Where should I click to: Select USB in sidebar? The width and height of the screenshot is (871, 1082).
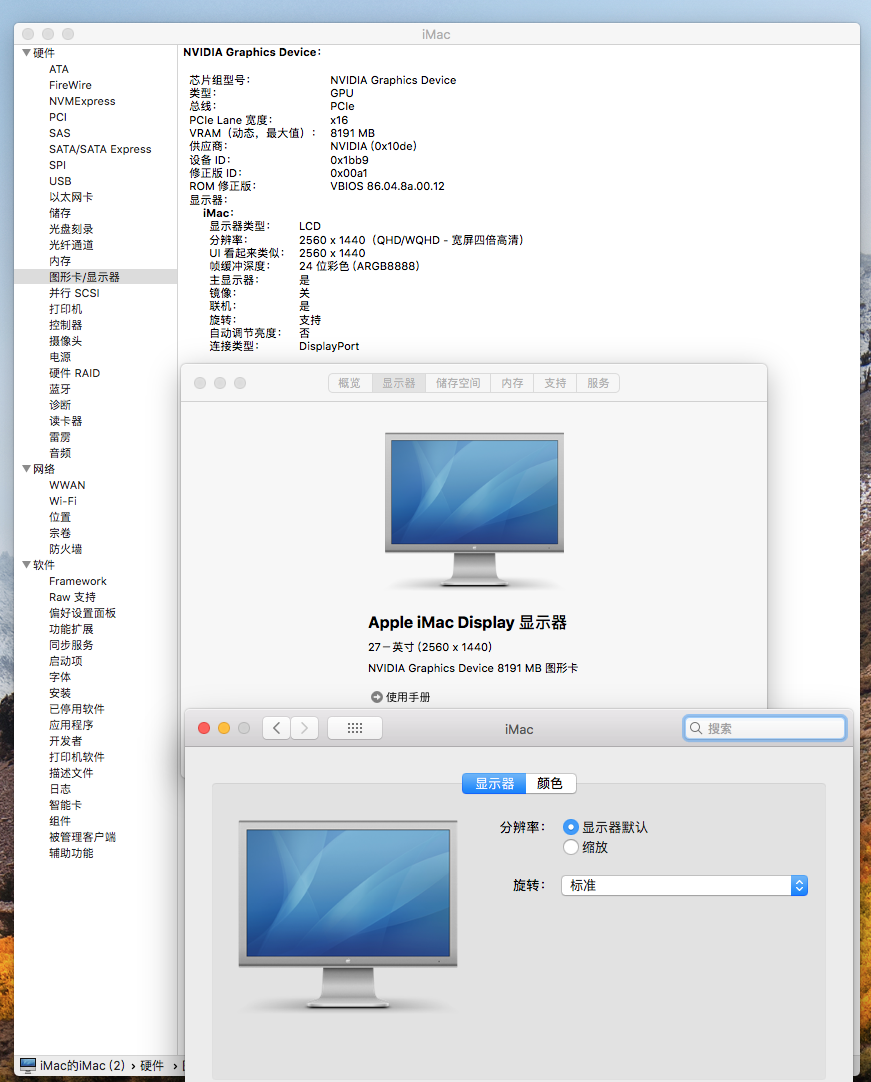(x=60, y=181)
